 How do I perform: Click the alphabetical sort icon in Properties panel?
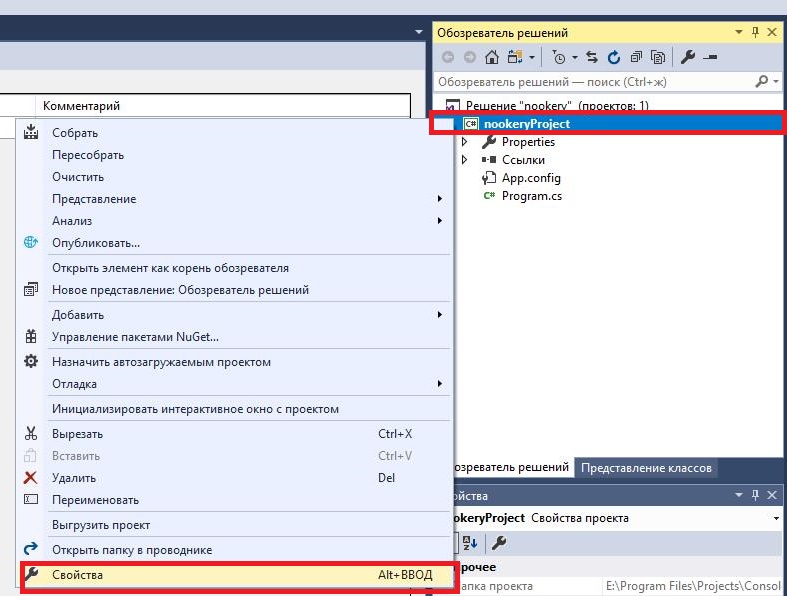point(470,543)
